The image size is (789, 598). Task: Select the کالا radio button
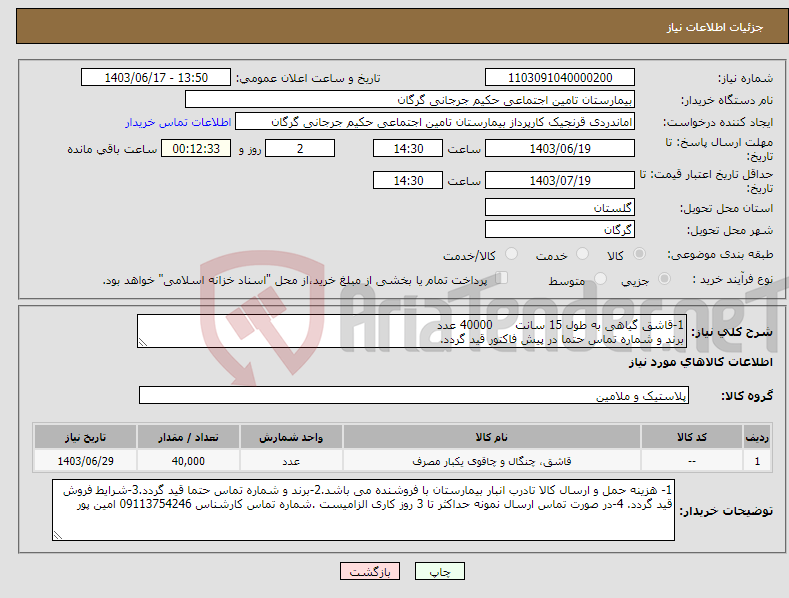click(x=639, y=254)
